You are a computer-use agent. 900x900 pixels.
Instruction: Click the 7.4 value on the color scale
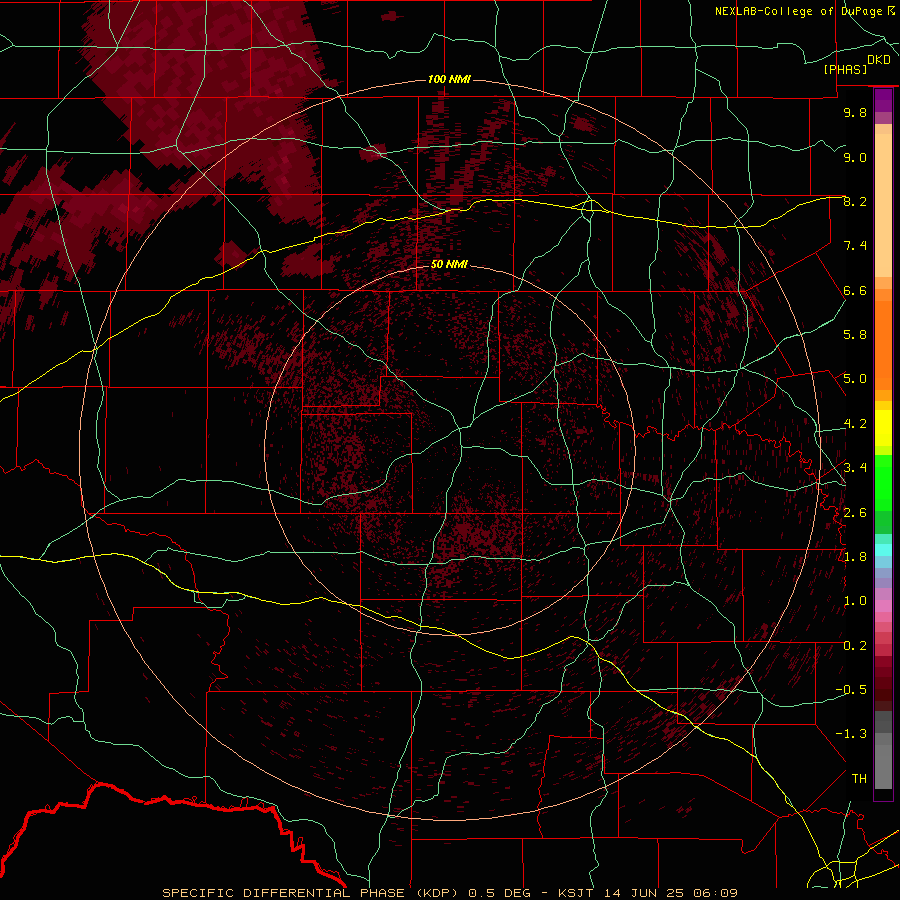(x=855, y=246)
